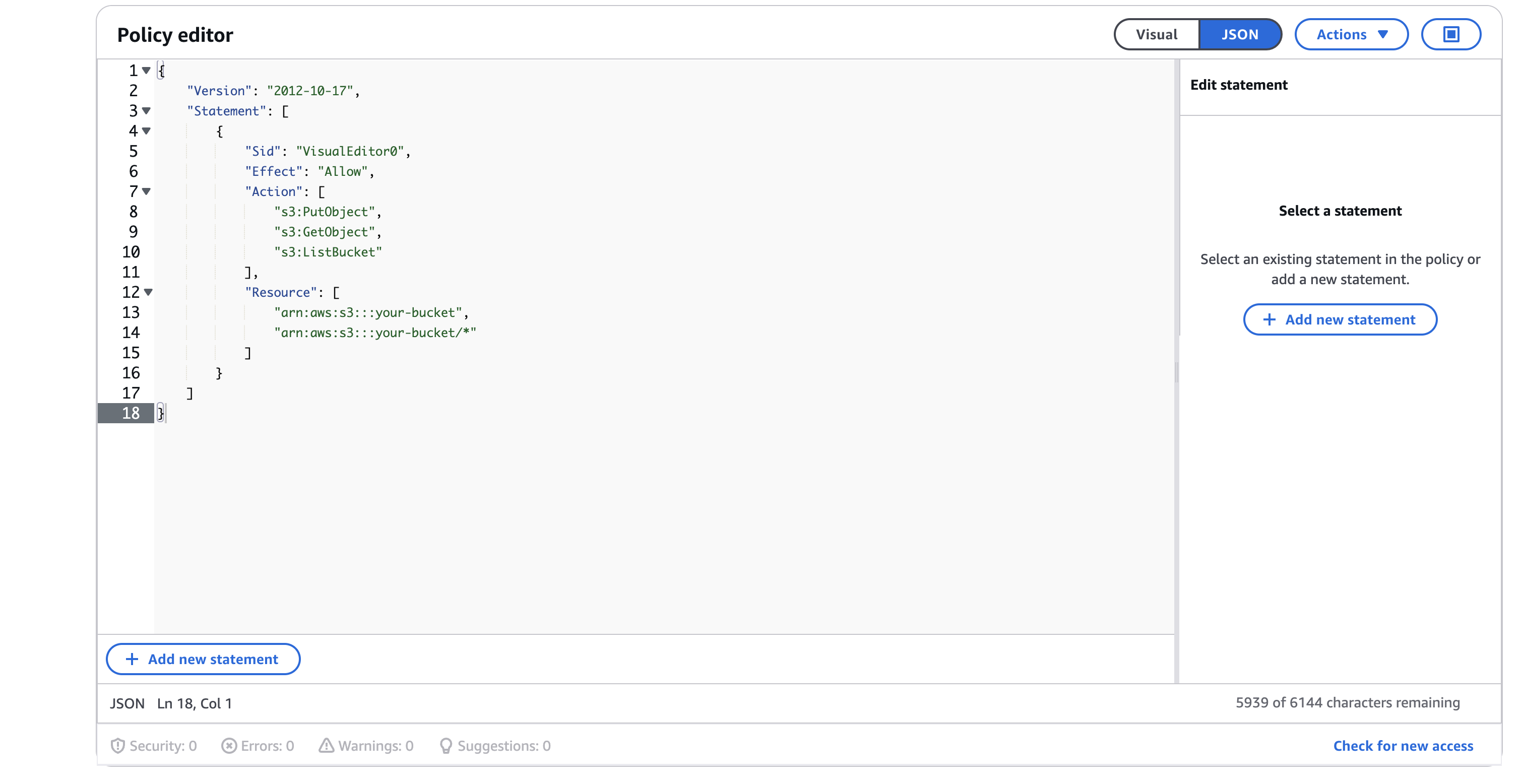
Task: Click the Edit statement panel heading
Action: pyautogui.click(x=1238, y=85)
